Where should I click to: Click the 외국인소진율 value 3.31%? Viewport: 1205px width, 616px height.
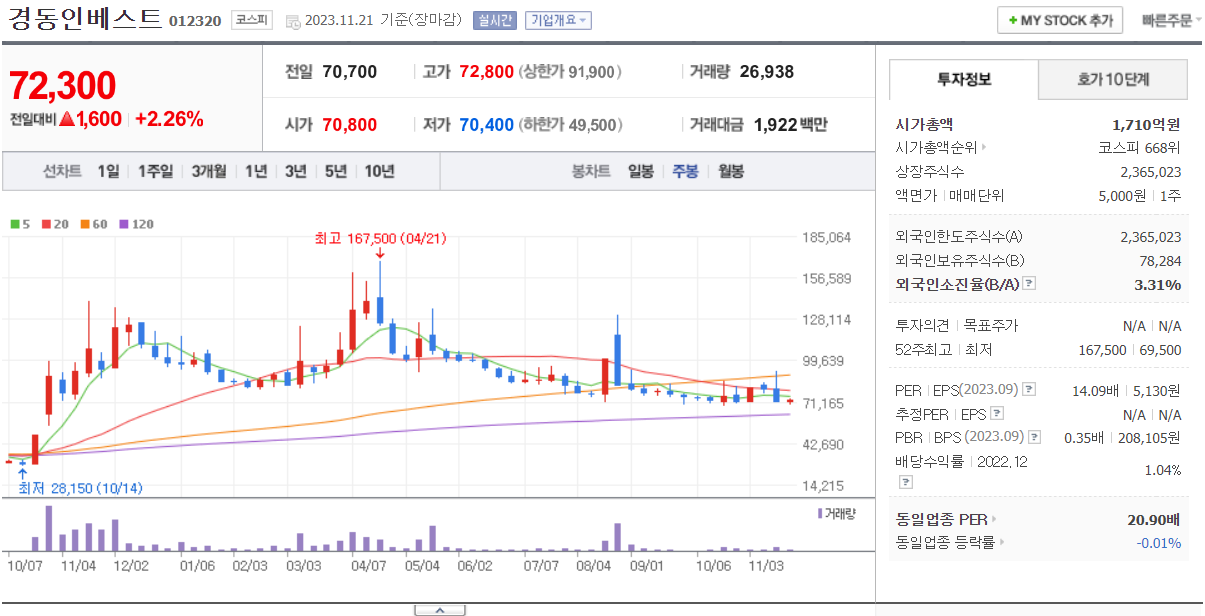[1158, 285]
